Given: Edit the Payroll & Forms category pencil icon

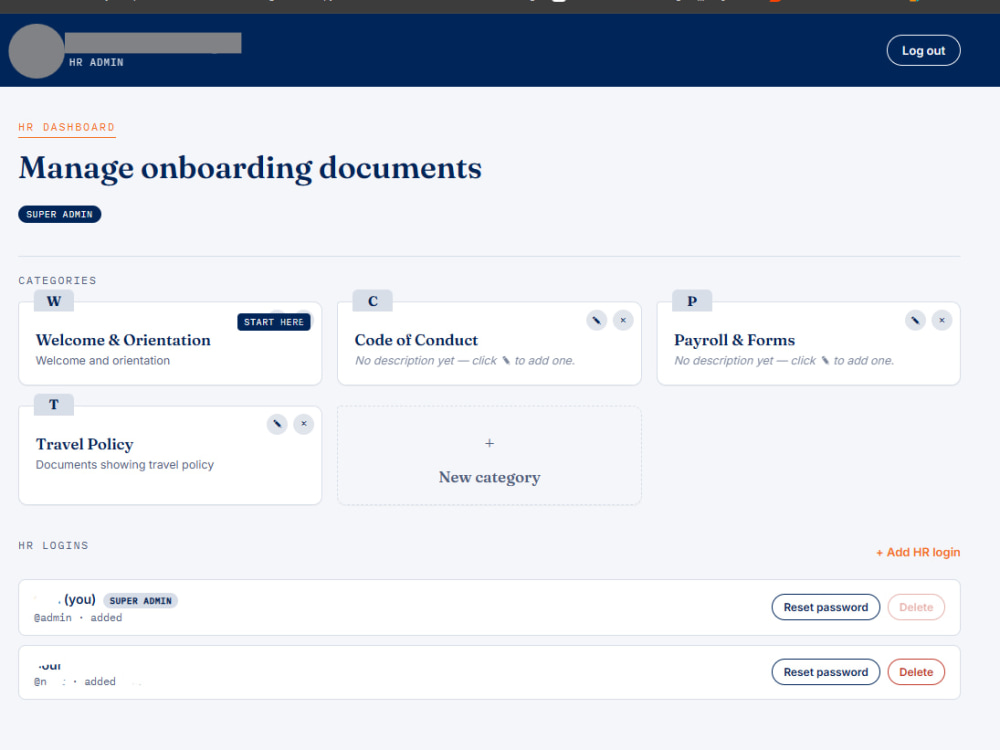Looking at the screenshot, I should (x=915, y=320).
